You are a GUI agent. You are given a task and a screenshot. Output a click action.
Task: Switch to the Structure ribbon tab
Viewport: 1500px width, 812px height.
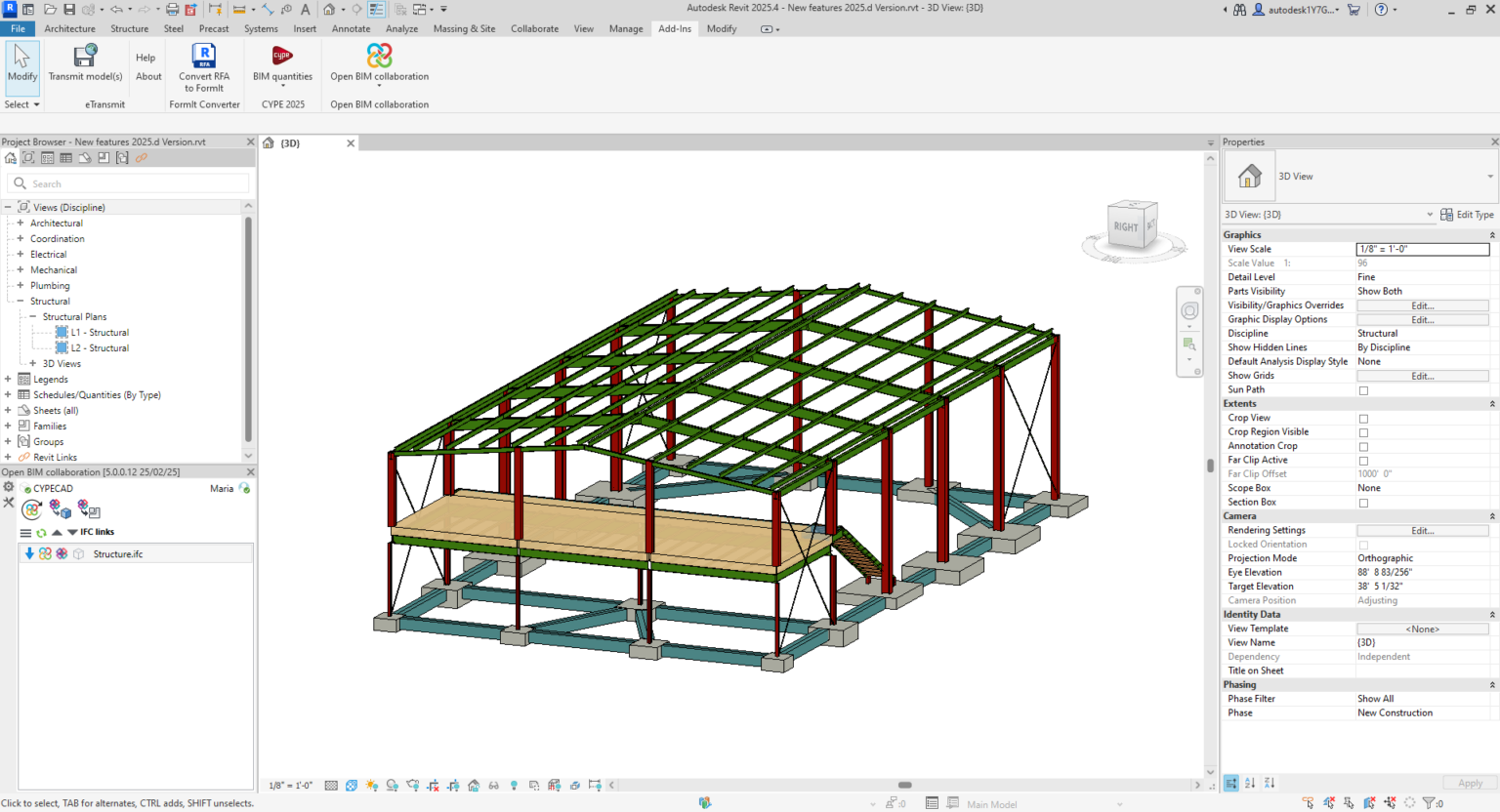(x=129, y=29)
